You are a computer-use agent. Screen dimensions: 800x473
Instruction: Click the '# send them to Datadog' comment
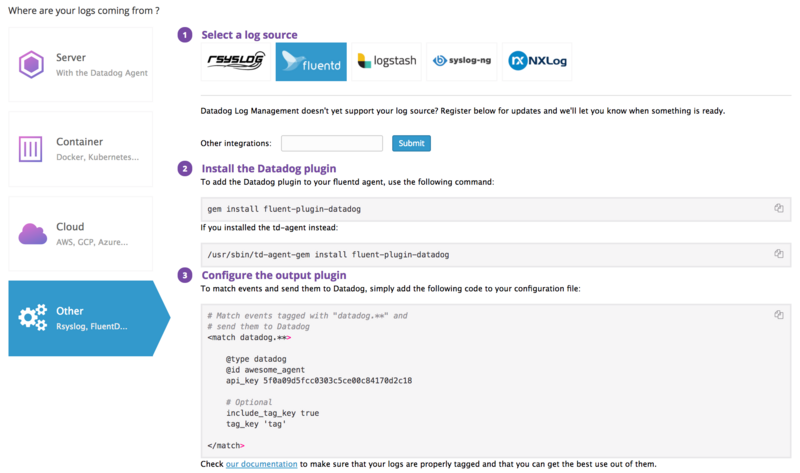(x=258, y=327)
